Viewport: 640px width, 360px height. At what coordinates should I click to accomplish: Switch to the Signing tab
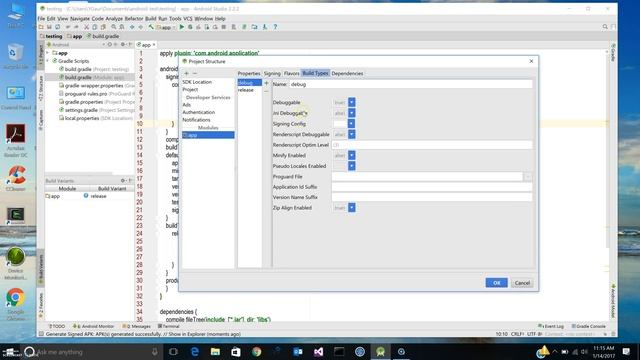pyautogui.click(x=272, y=73)
